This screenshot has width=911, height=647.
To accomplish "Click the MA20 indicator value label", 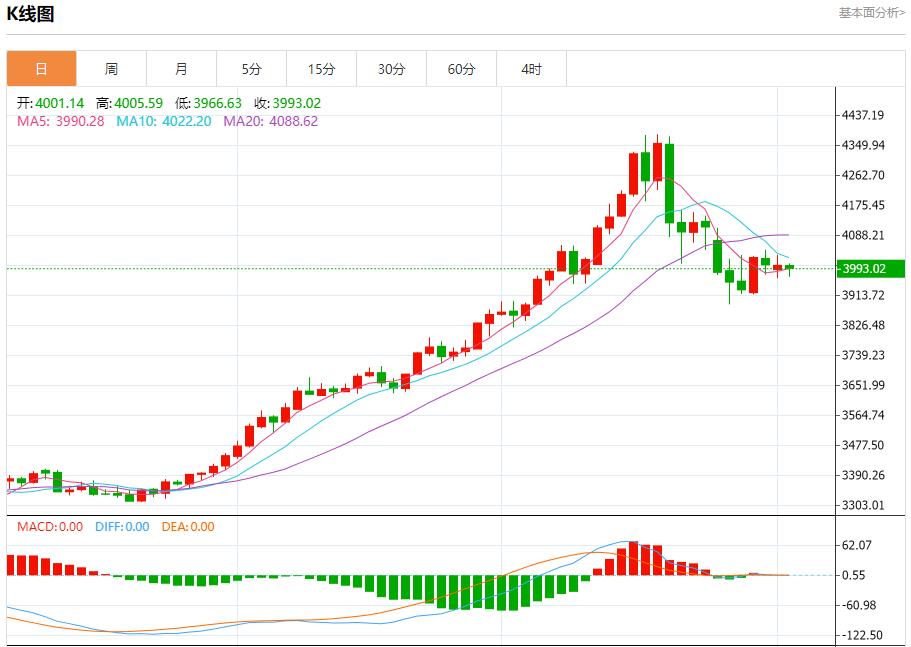I will [270, 121].
